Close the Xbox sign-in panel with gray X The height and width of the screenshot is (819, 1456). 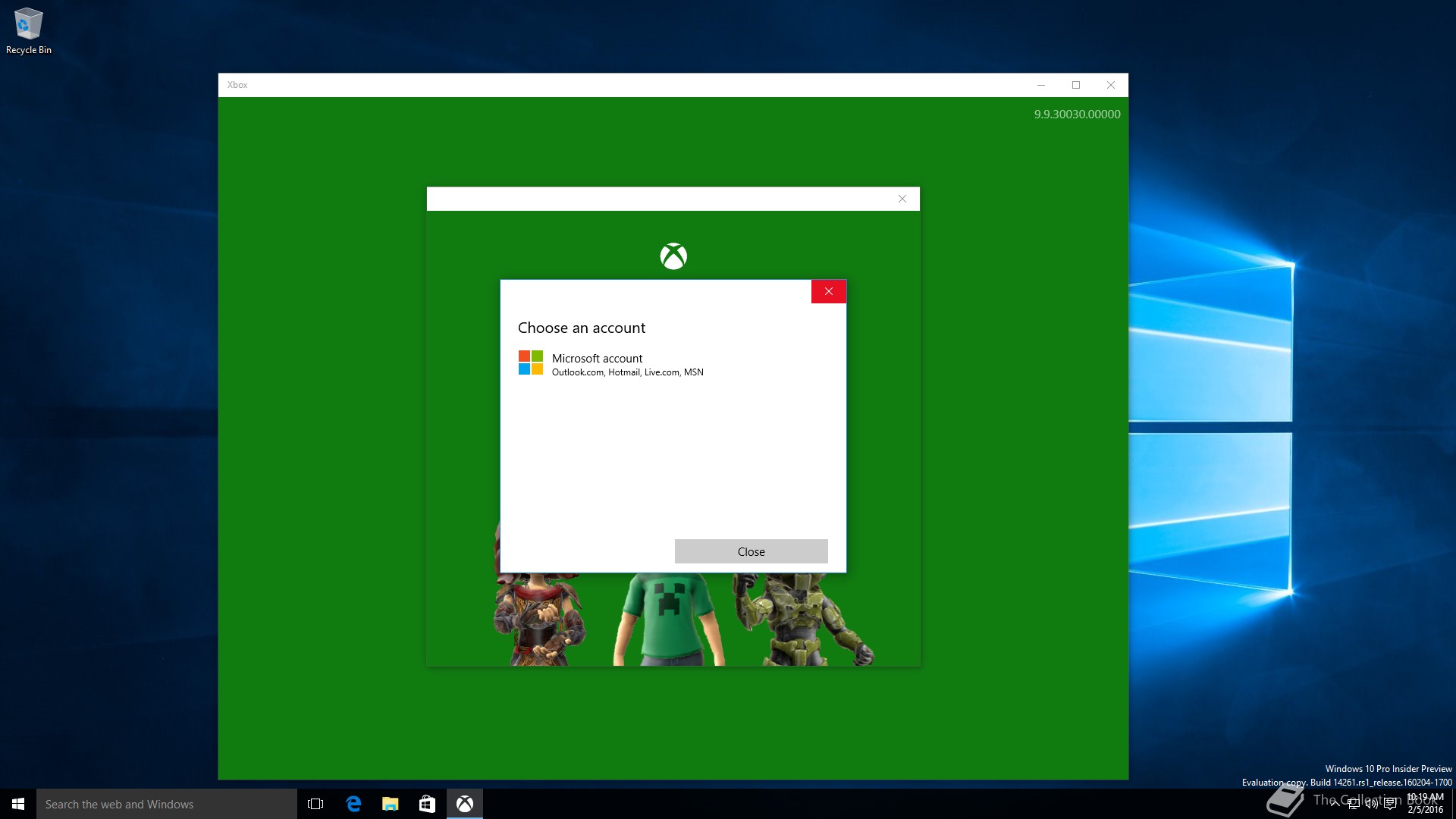(x=902, y=199)
